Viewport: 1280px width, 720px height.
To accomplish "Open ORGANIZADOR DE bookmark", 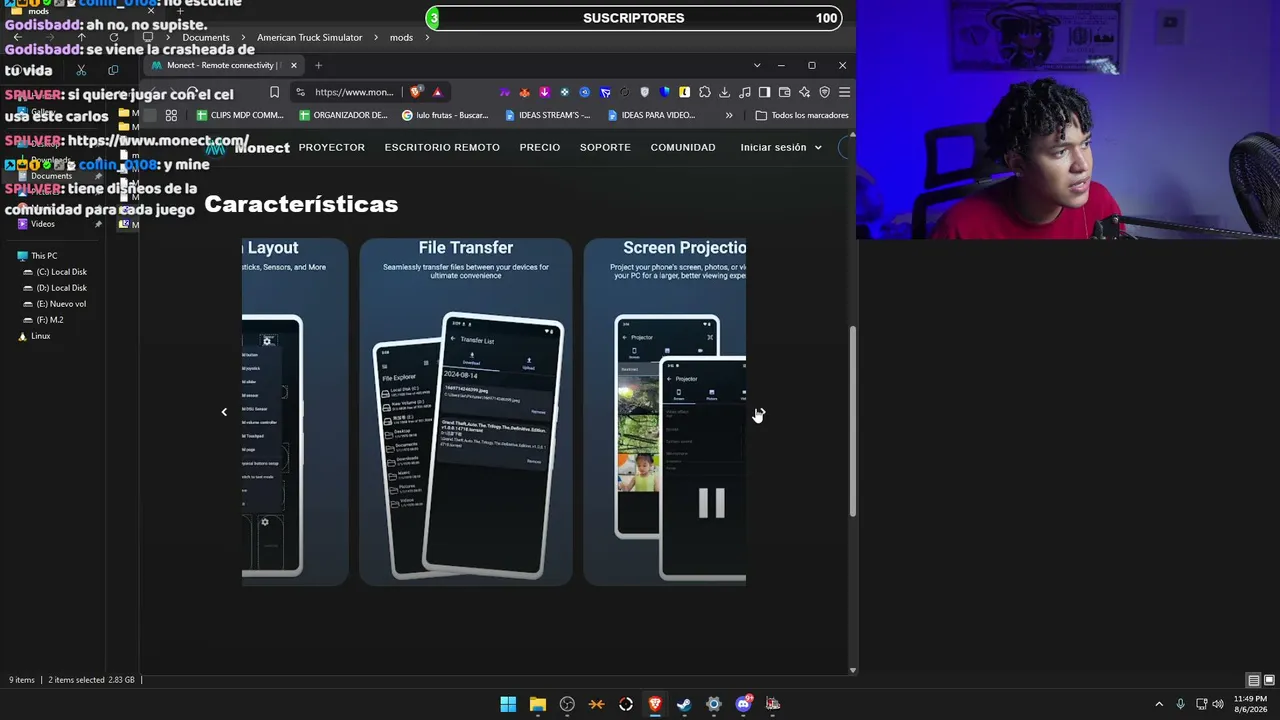I will click(x=342, y=115).
